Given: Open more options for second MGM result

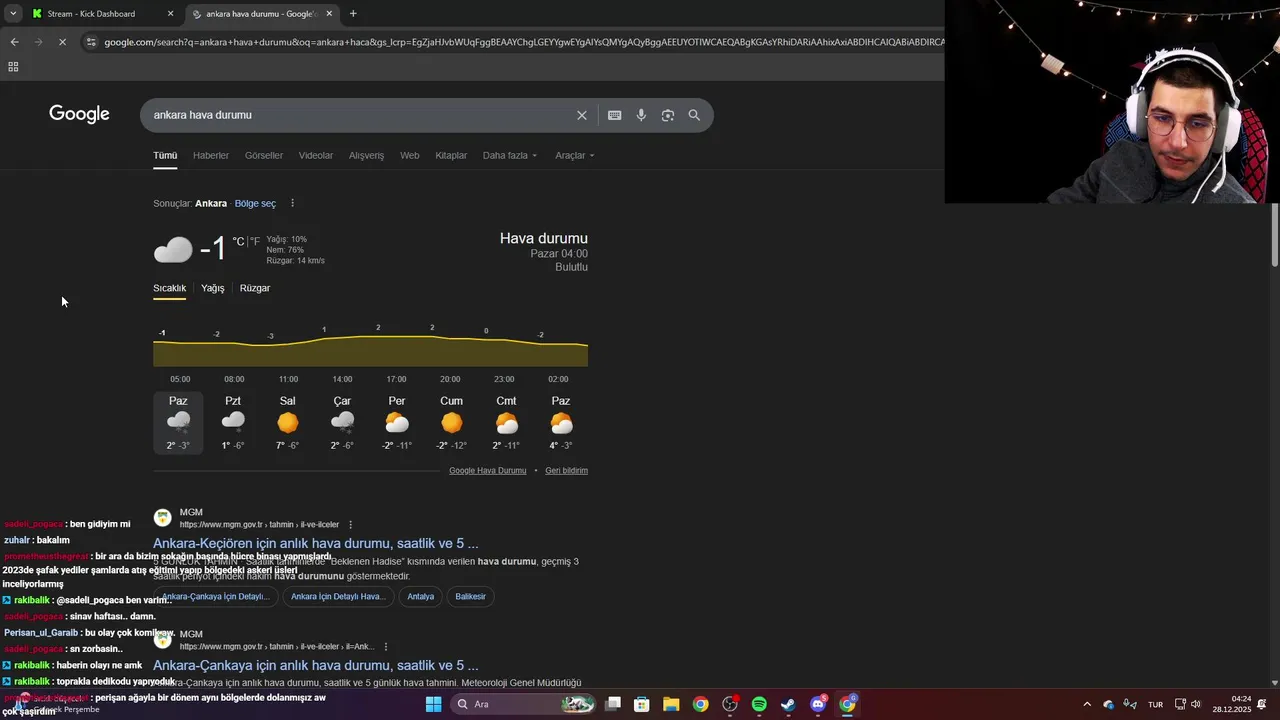Looking at the screenshot, I should tap(385, 646).
